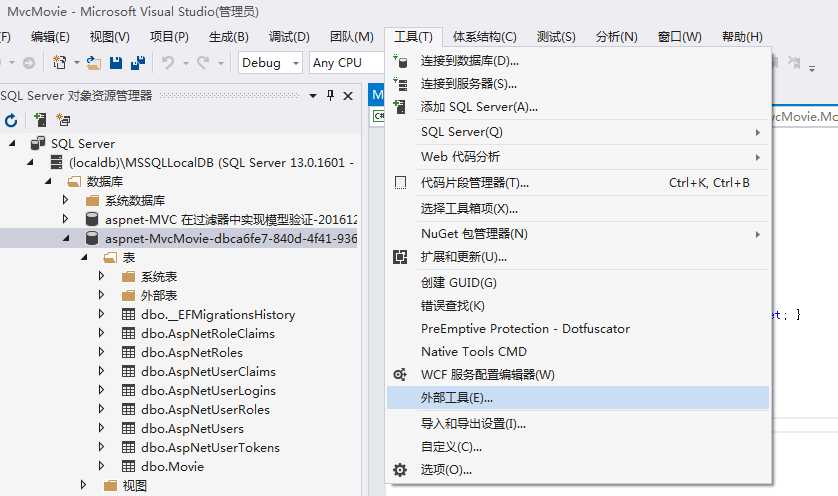The image size is (838, 496).
Task: Collapse the 表 tables folder
Action: [84, 257]
